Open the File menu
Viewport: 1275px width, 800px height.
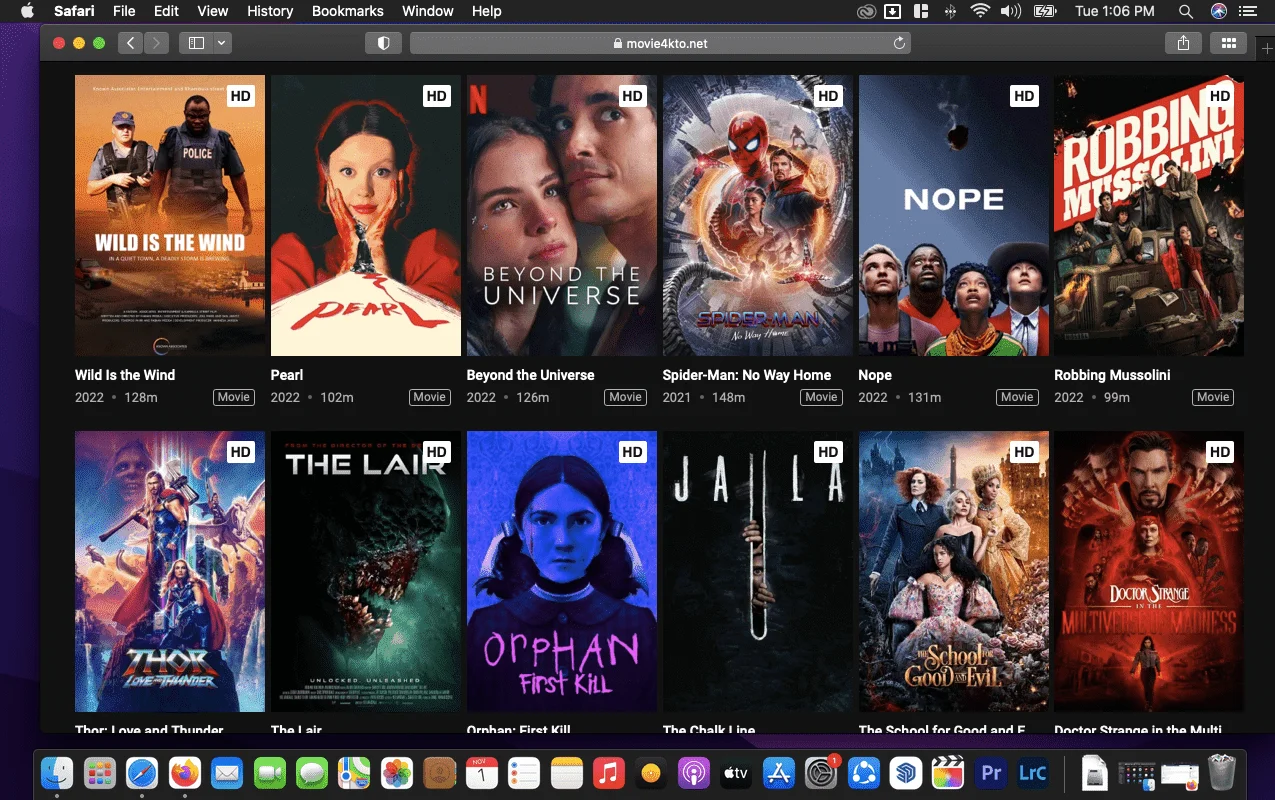(x=124, y=11)
